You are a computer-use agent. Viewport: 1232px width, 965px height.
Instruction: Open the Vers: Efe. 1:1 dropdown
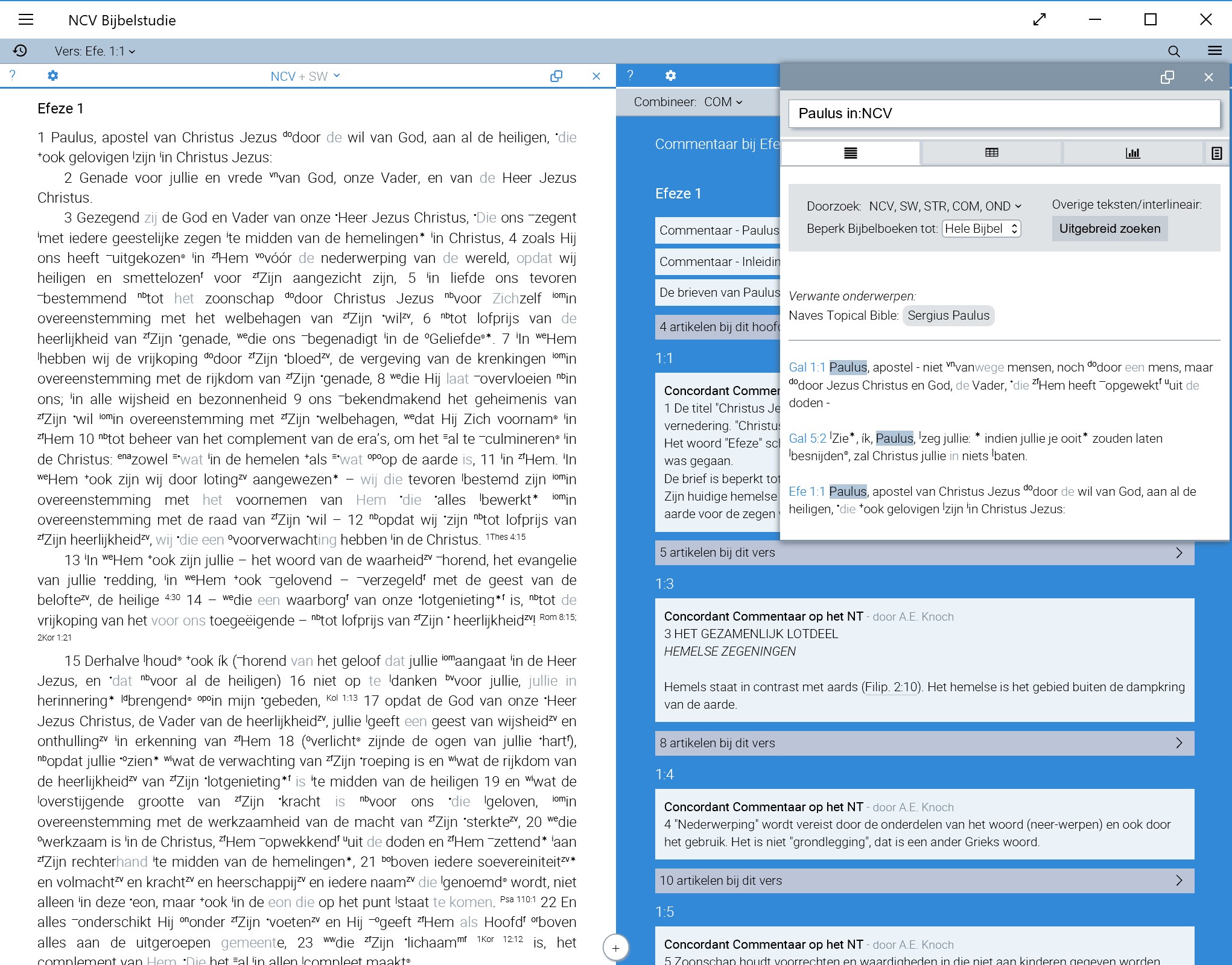95,51
